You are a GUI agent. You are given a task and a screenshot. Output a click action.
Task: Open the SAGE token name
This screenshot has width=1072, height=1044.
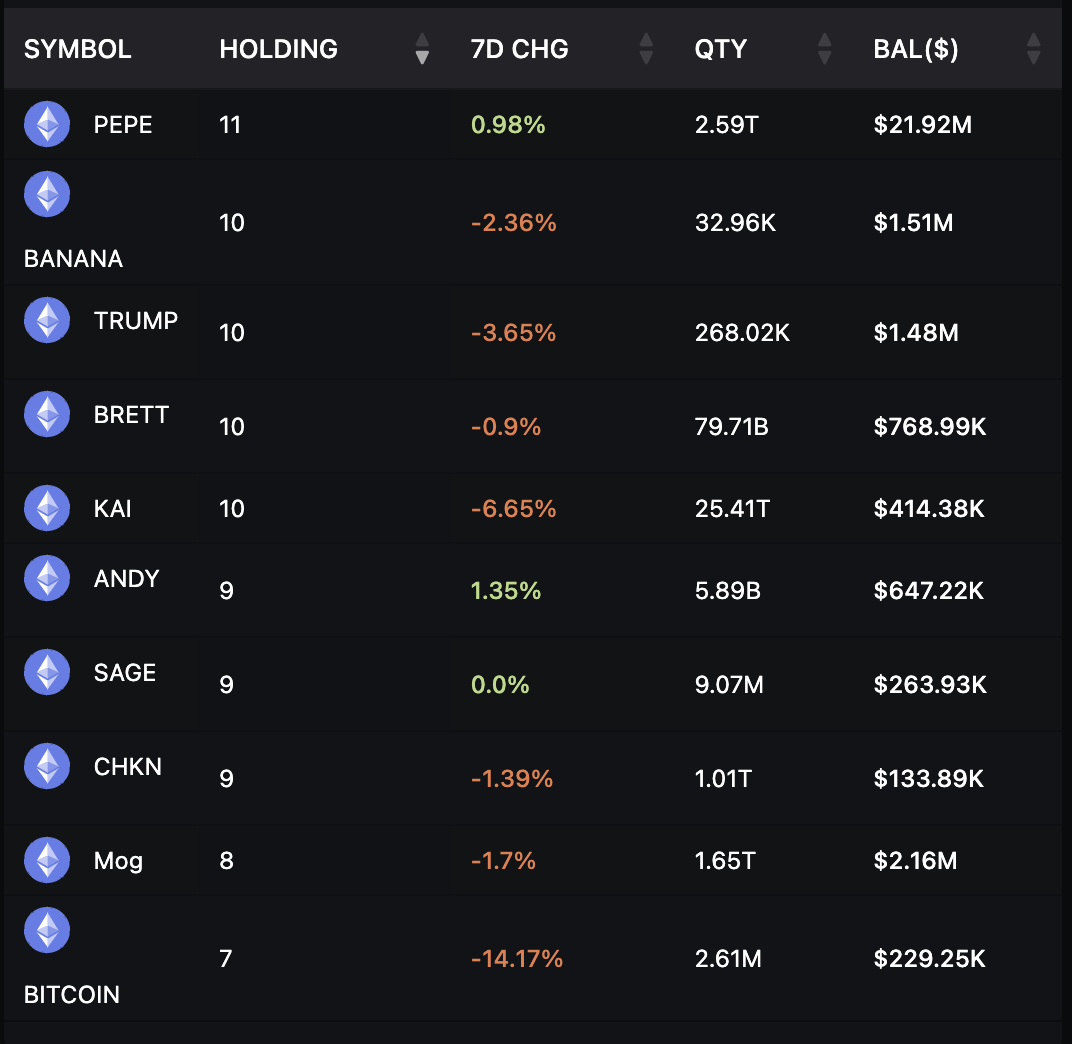coord(125,673)
